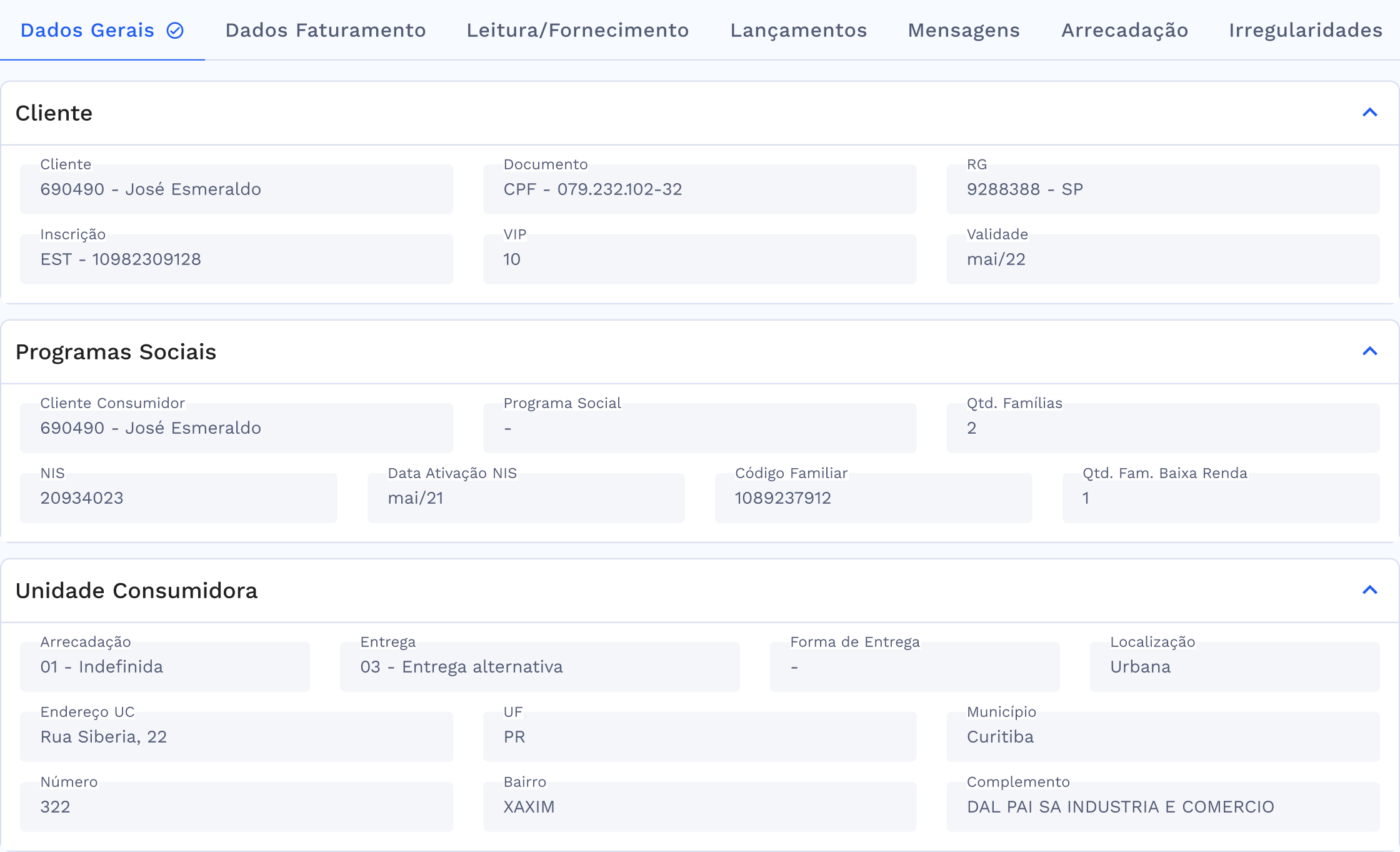Image resolution: width=1400 pixels, height=852 pixels.
Task: Select the Código Familiar field
Action: pos(873,498)
